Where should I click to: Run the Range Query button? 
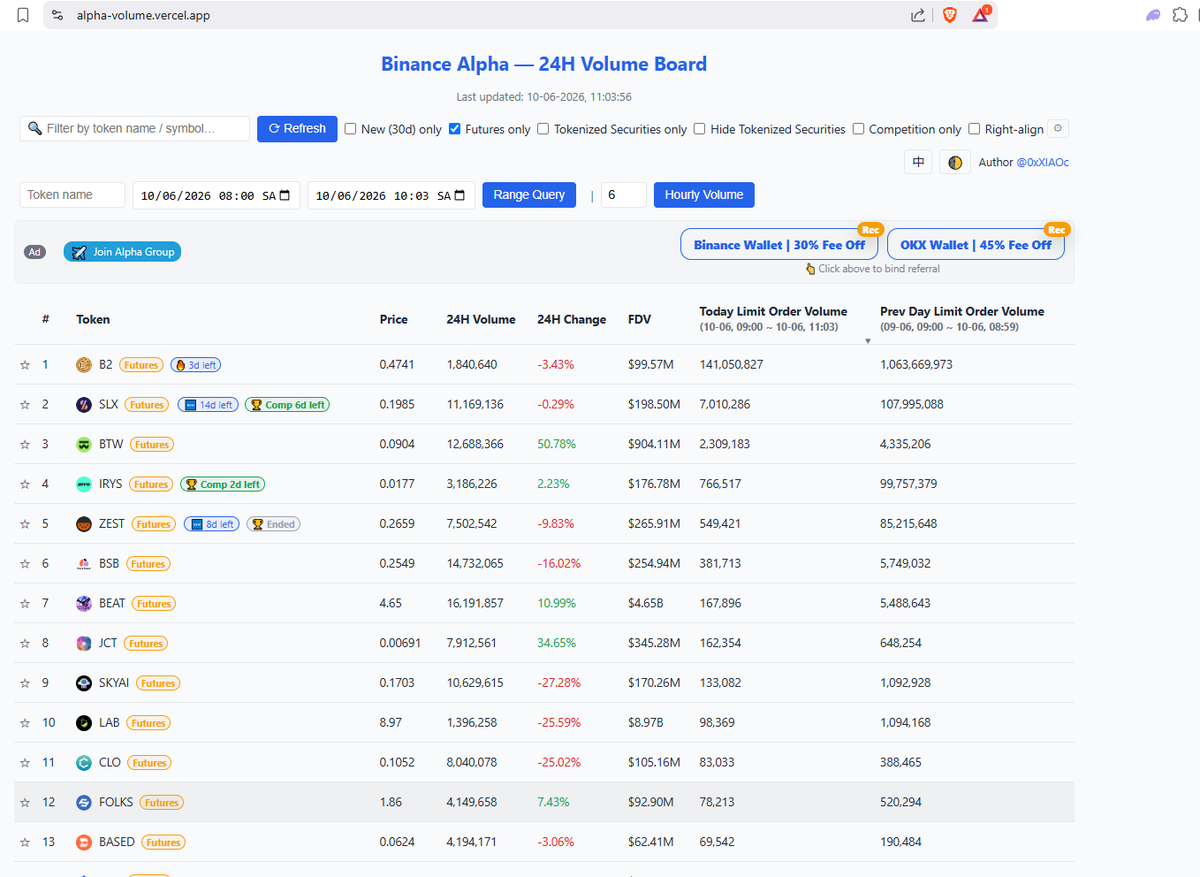(x=529, y=195)
